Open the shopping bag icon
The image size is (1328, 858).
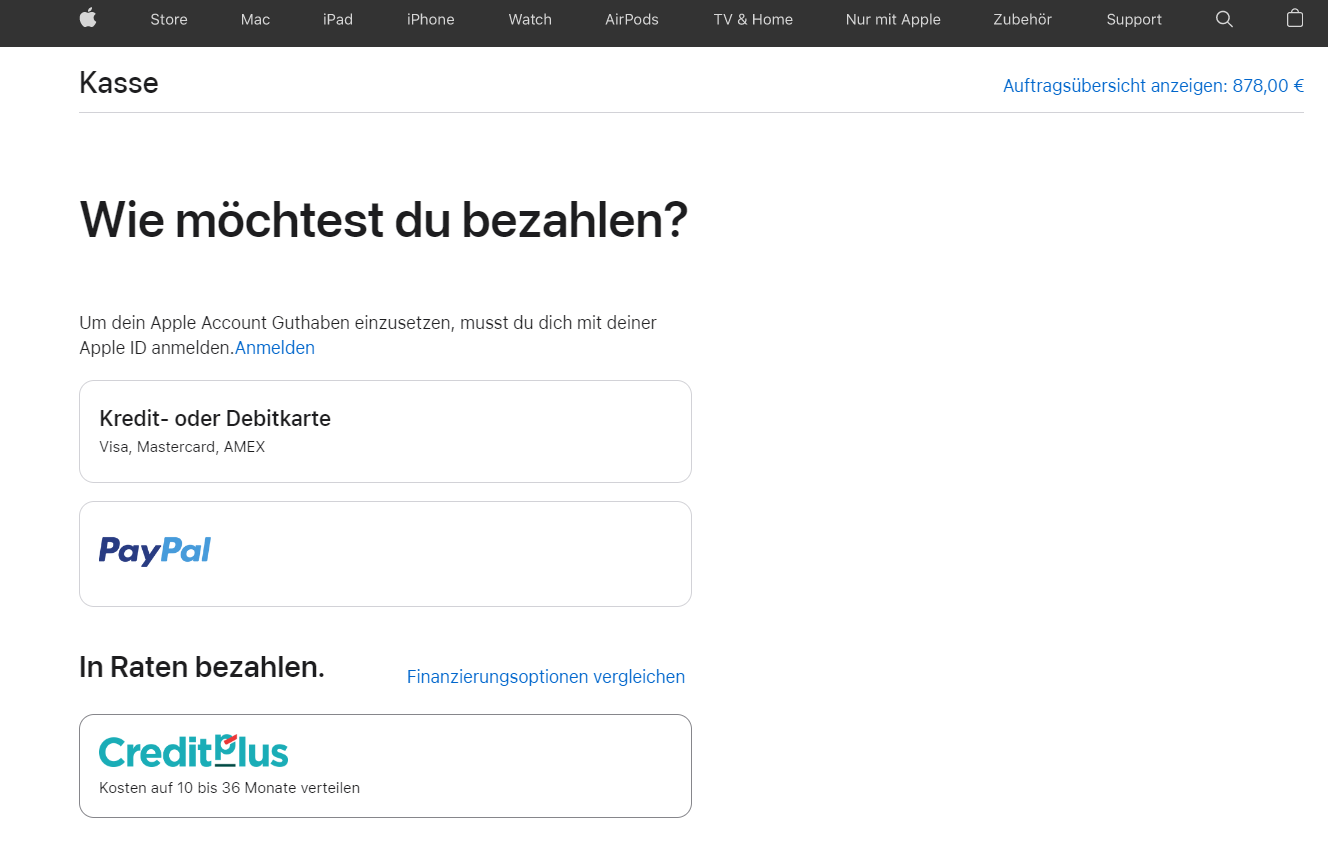coord(1295,18)
